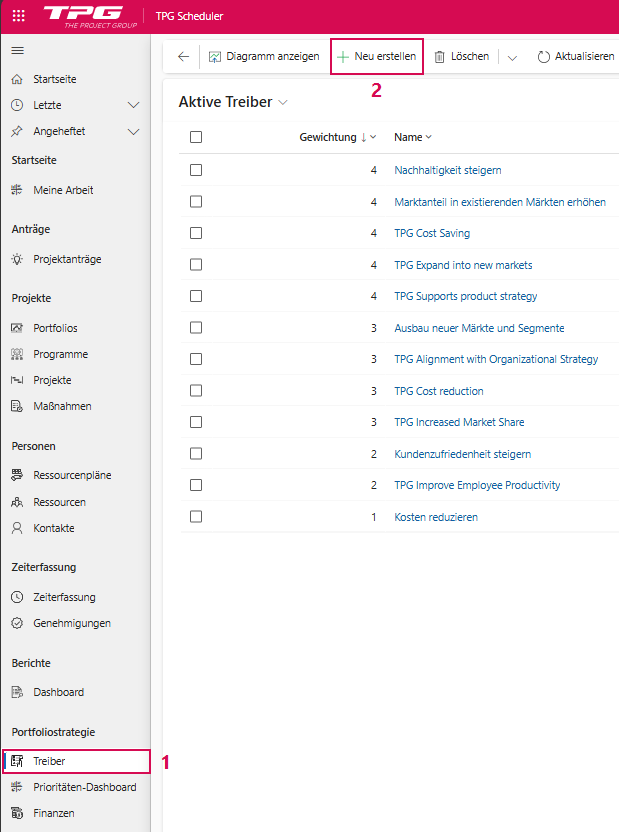Open Projektanträge lightbulb icon in sidebar

tap(16, 259)
